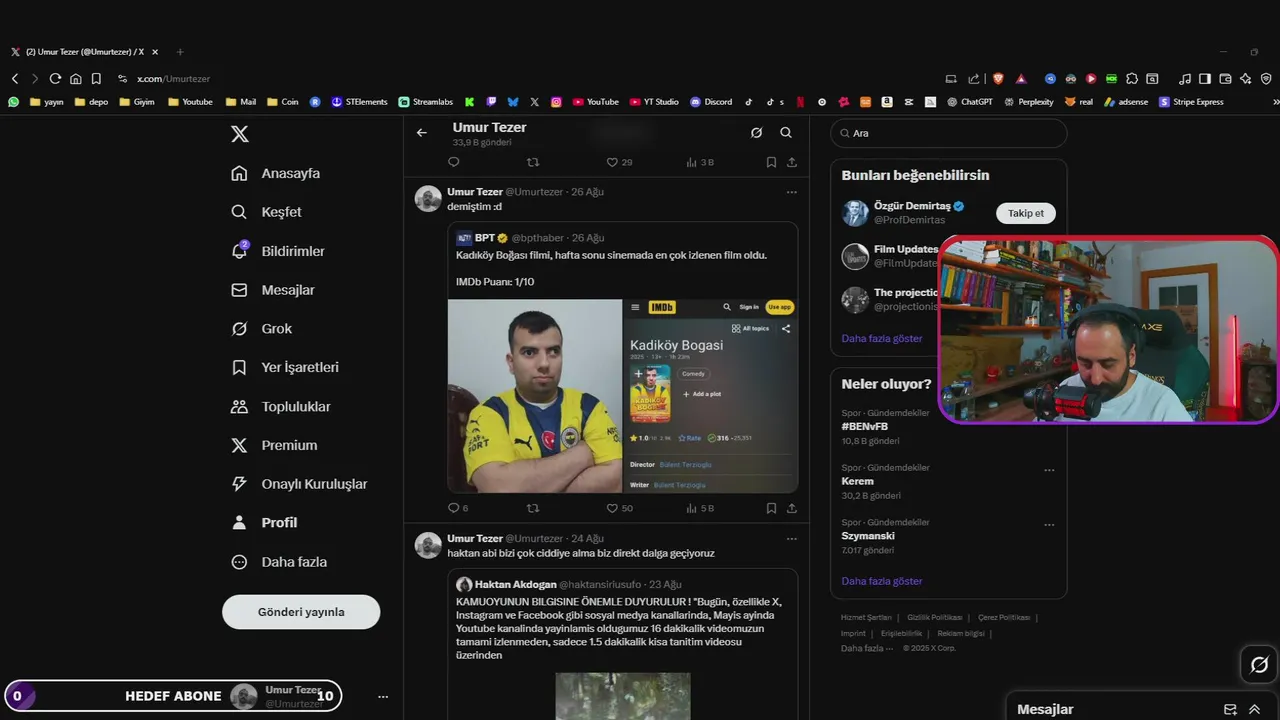Repost the 'demiştim :d' post

pos(533,508)
